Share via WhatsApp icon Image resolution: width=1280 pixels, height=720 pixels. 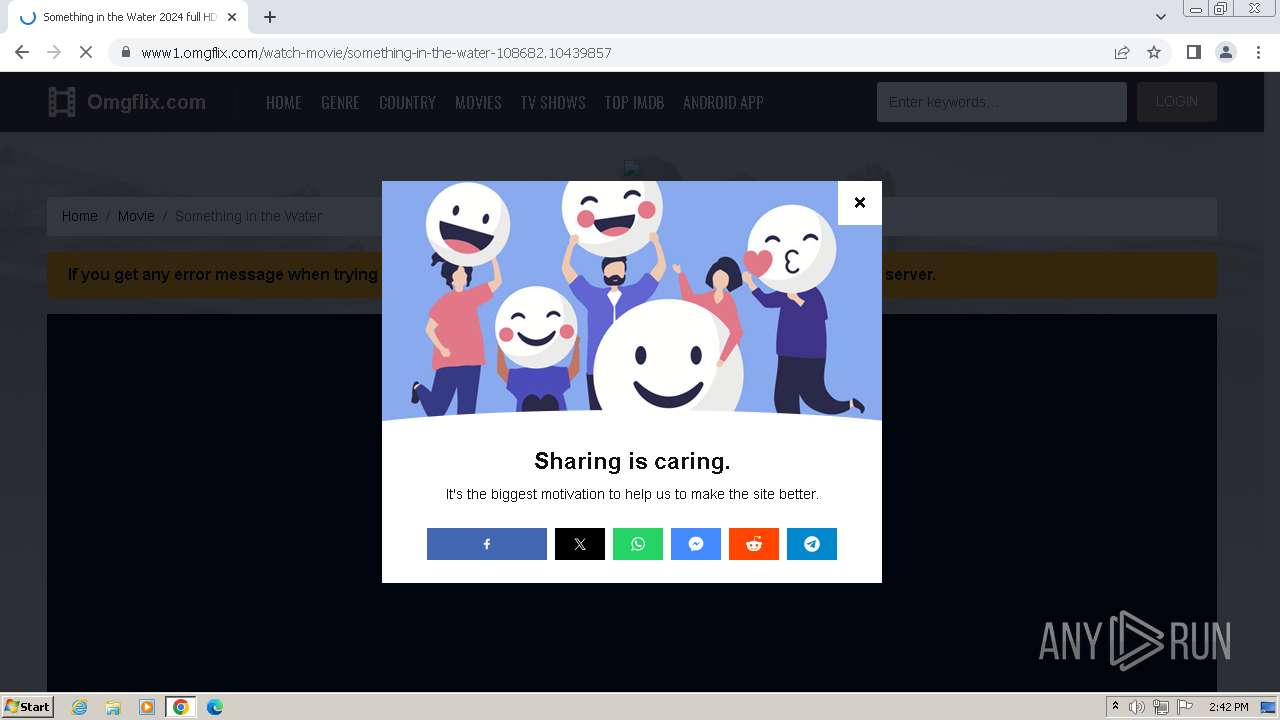click(638, 544)
